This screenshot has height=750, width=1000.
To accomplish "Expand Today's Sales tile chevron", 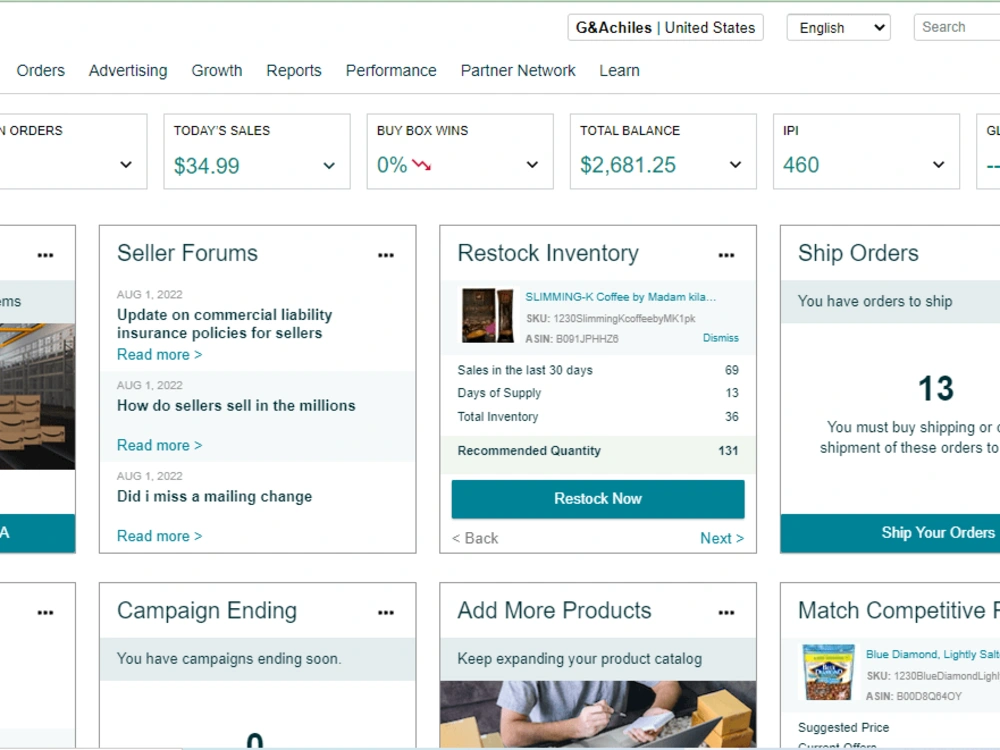I will [x=329, y=166].
